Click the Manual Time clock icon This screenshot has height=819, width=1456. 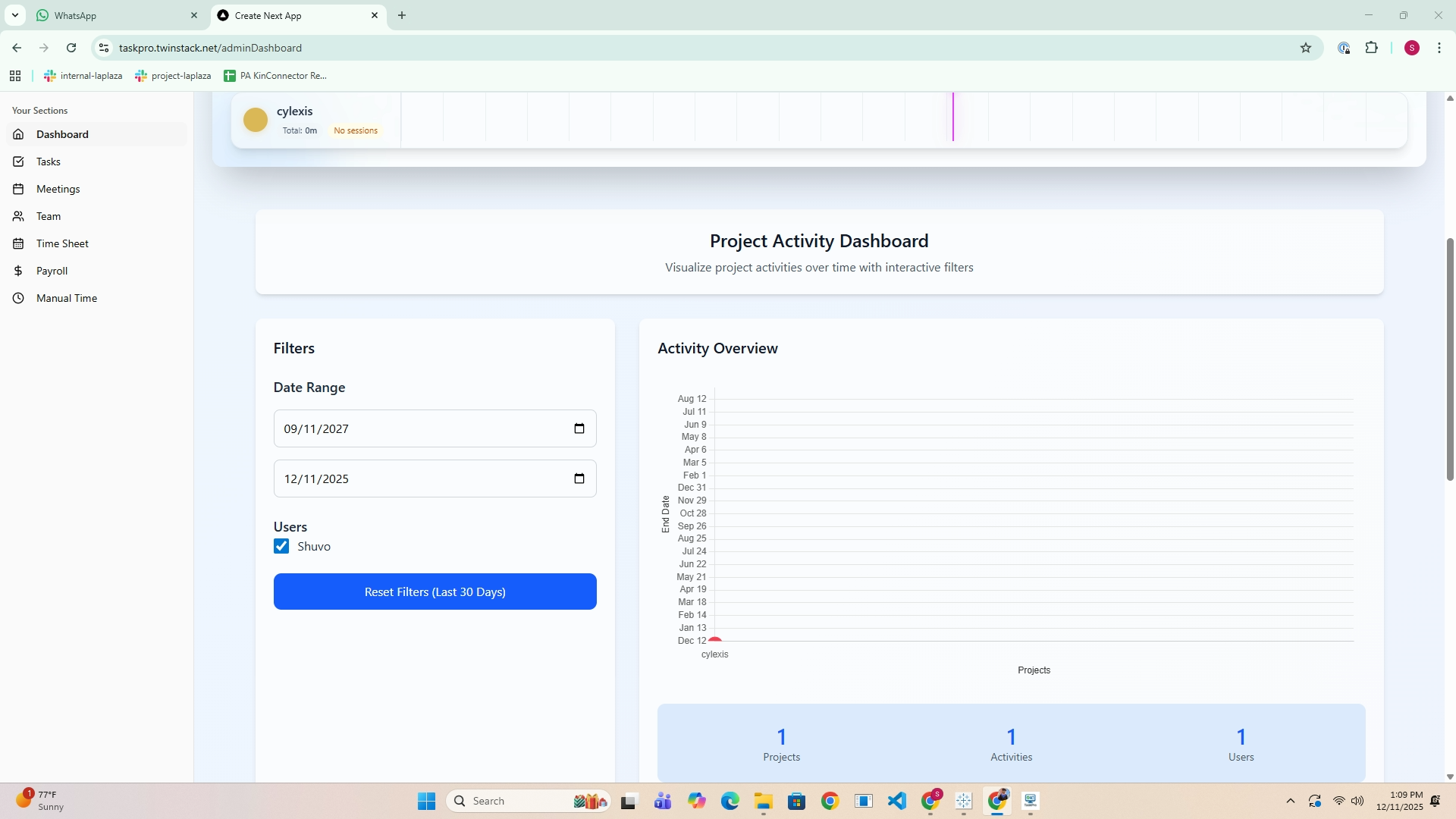tap(18, 298)
